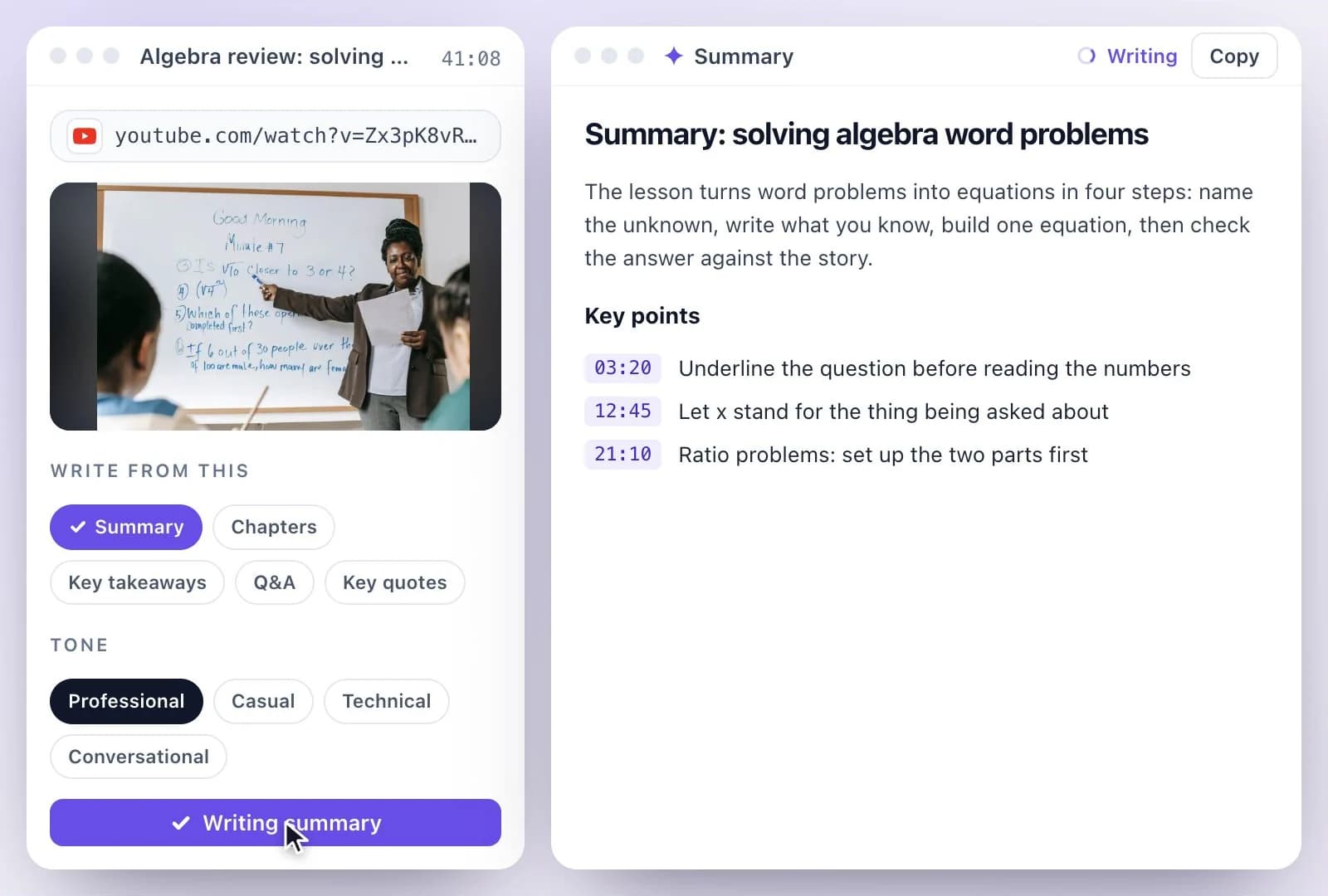Set tone to Professional
Viewport: 1328px width, 896px height.
[126, 701]
